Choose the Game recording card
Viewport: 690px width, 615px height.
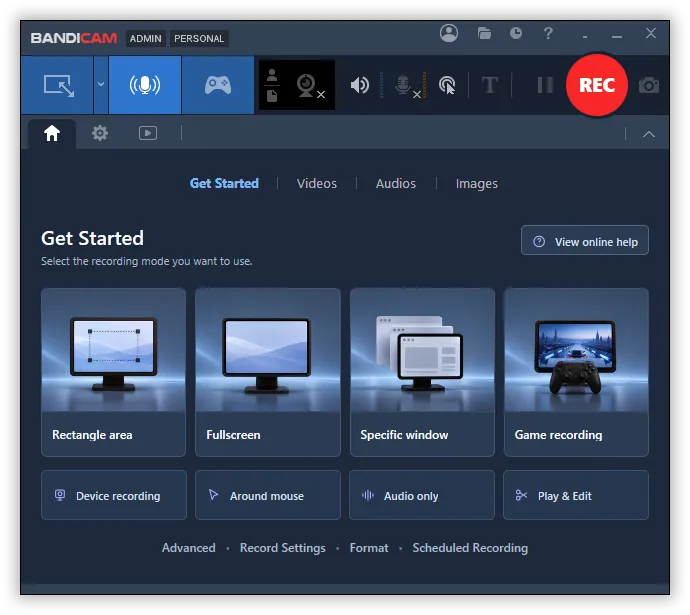point(576,372)
